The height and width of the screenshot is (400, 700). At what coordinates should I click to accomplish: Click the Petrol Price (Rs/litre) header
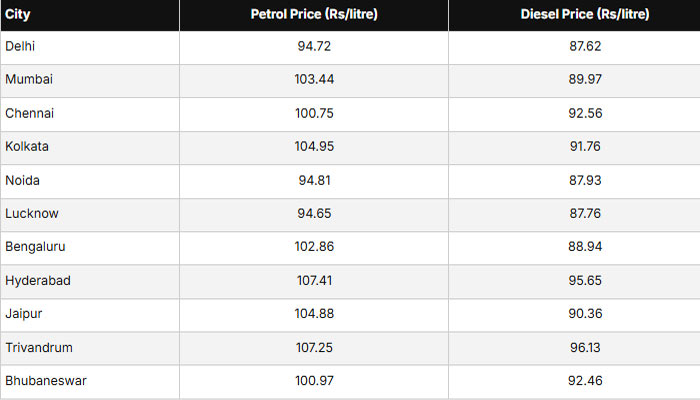[x=314, y=14]
